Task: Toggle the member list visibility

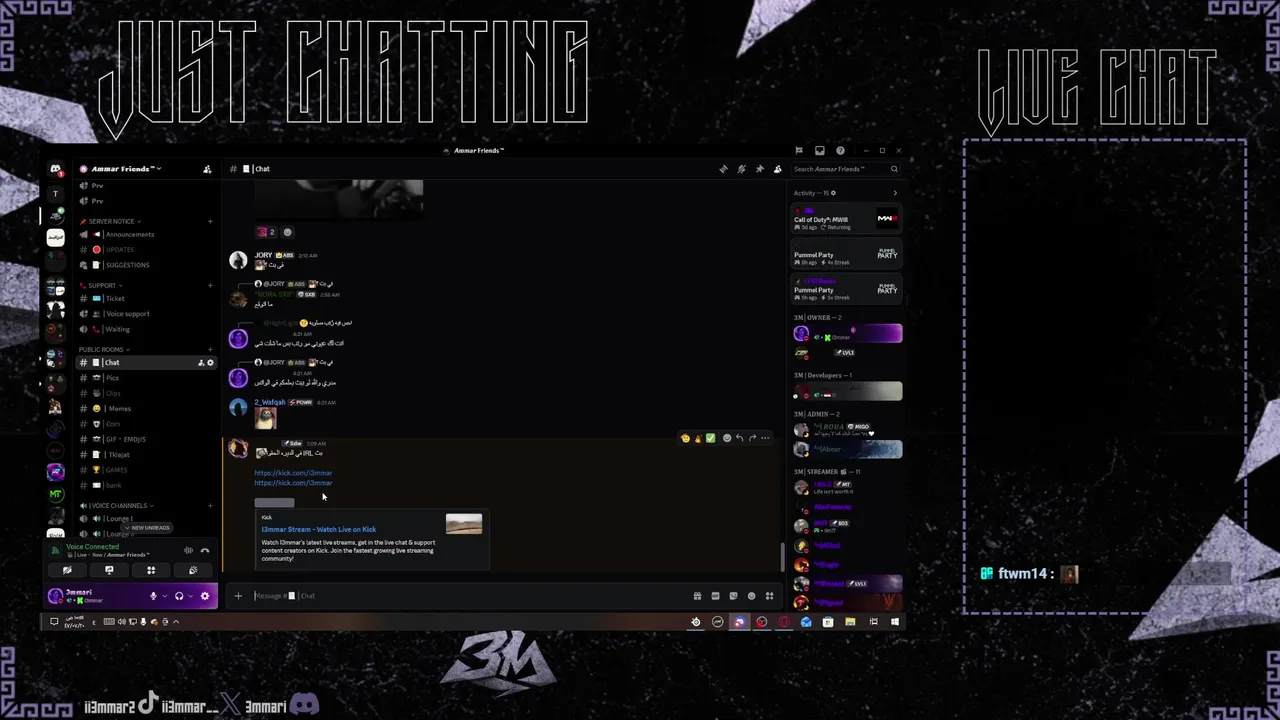Action: [x=777, y=169]
